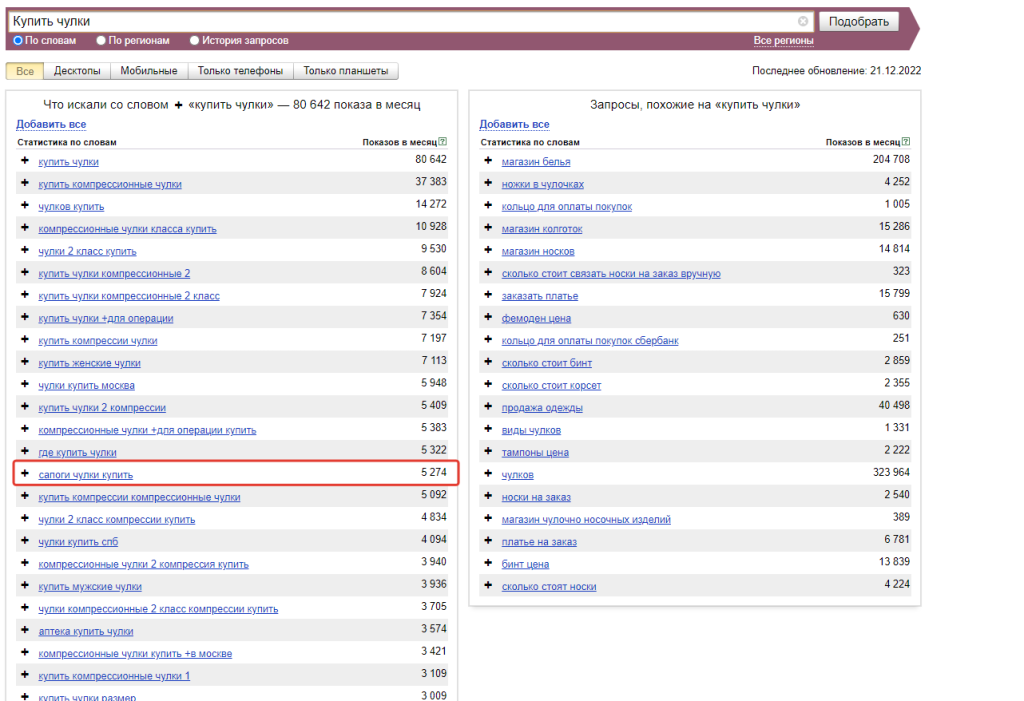Switch to the 'Десктопы' tab
1024x701 pixels.
pos(77,71)
